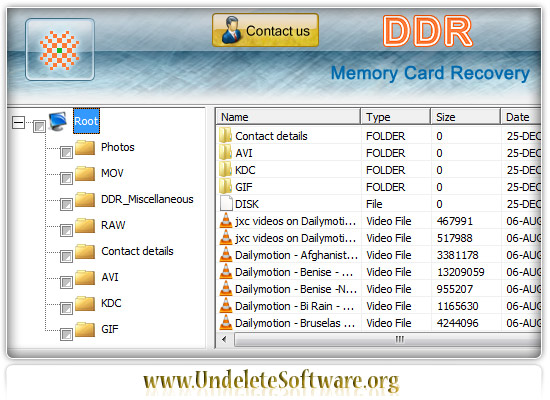Toggle the Root node checkbox
Screen dimensions: 550x400
click(x=39, y=126)
